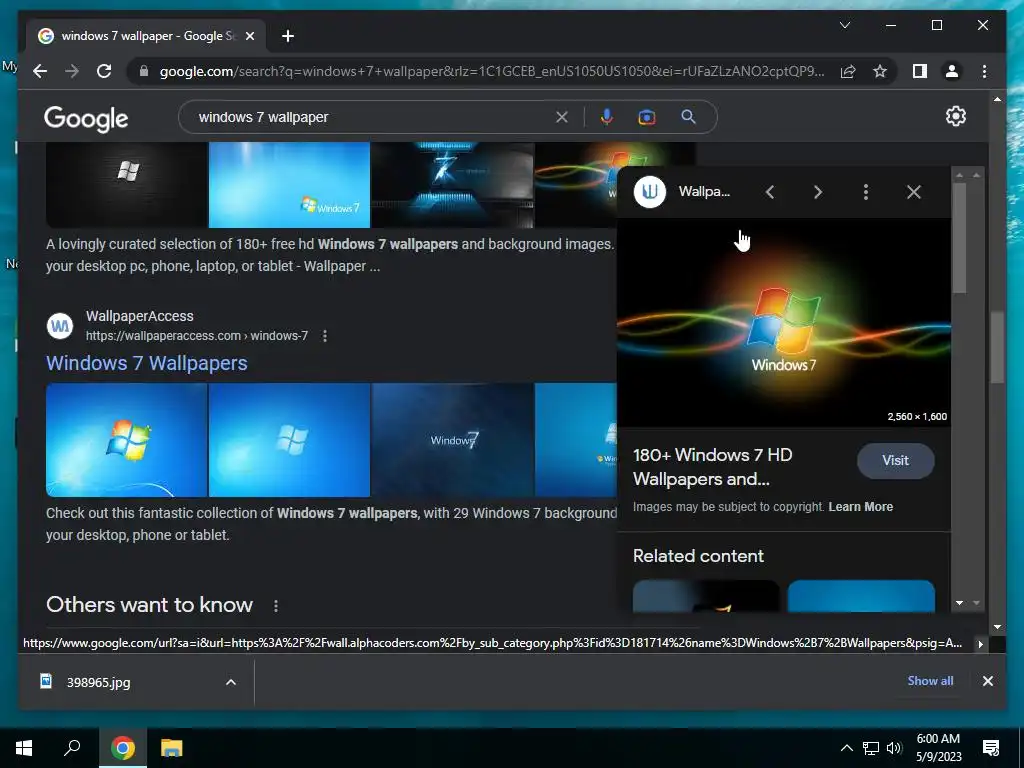
Task: Click the Visit button
Action: [895, 460]
